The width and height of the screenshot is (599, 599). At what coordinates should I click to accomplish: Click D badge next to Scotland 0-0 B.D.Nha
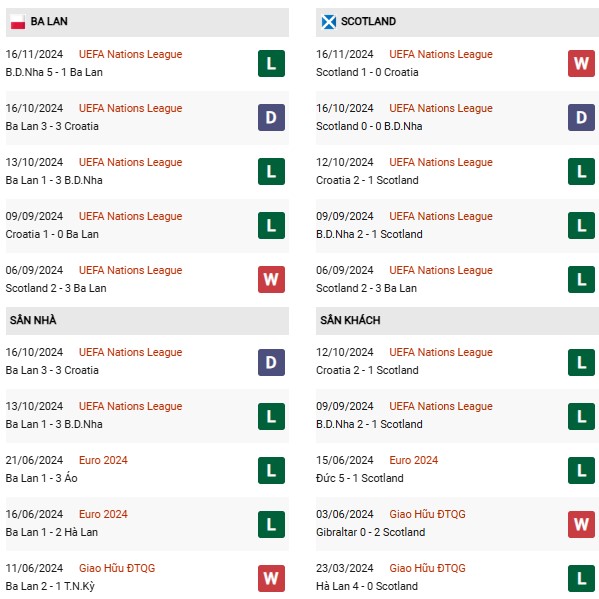click(x=581, y=118)
